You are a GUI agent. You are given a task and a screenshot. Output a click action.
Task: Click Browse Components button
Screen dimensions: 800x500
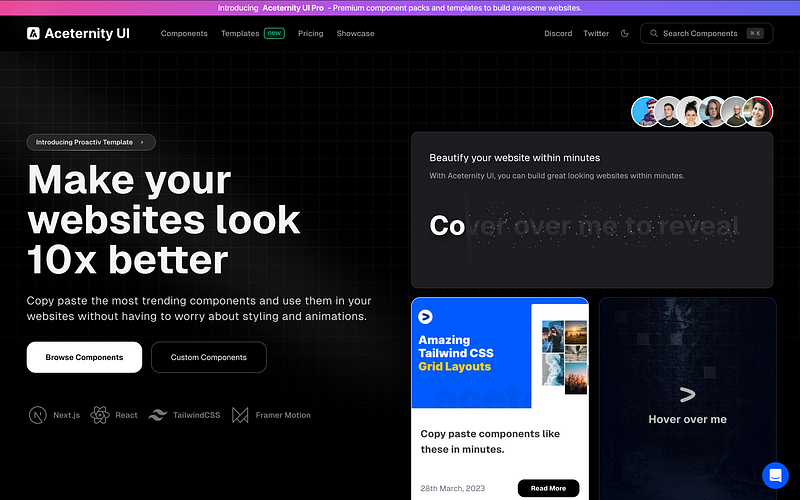84,357
